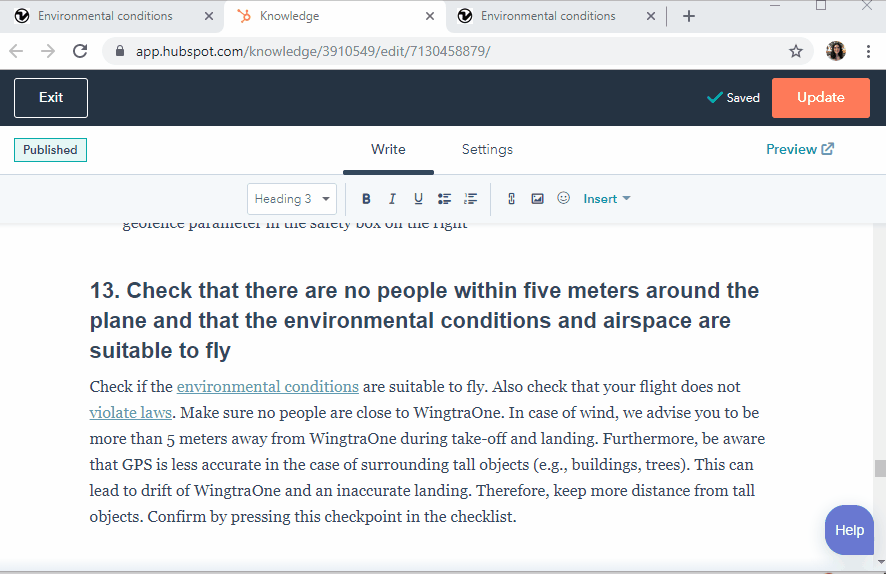The height and width of the screenshot is (574, 886).
Task: Click the insert link icon
Action: (x=511, y=199)
